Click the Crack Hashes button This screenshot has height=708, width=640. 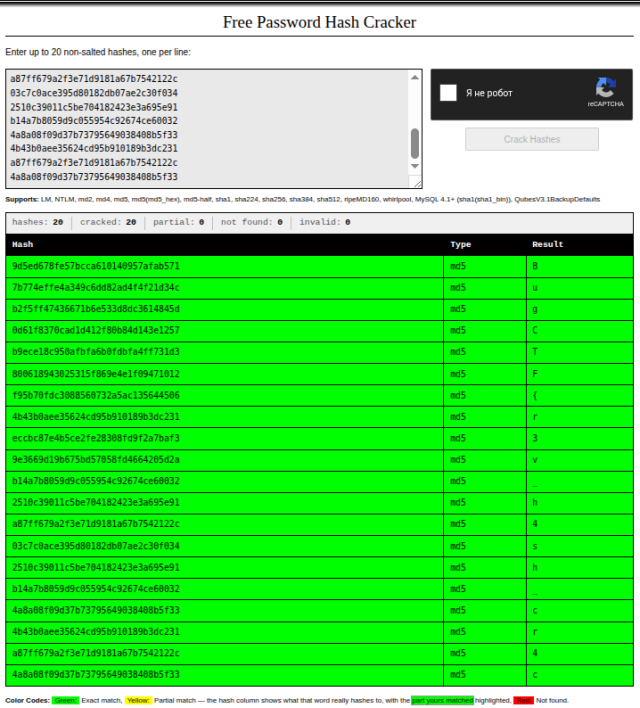532,139
